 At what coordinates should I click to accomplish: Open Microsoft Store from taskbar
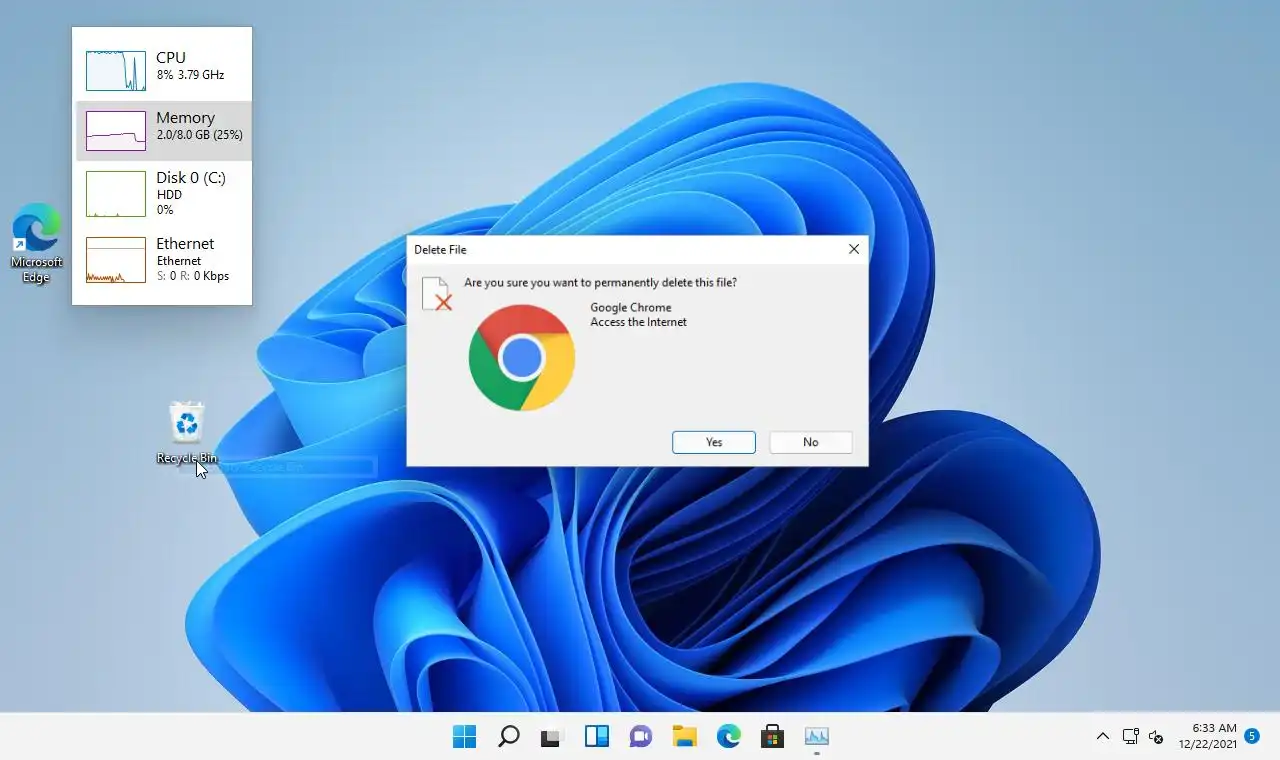[772, 737]
